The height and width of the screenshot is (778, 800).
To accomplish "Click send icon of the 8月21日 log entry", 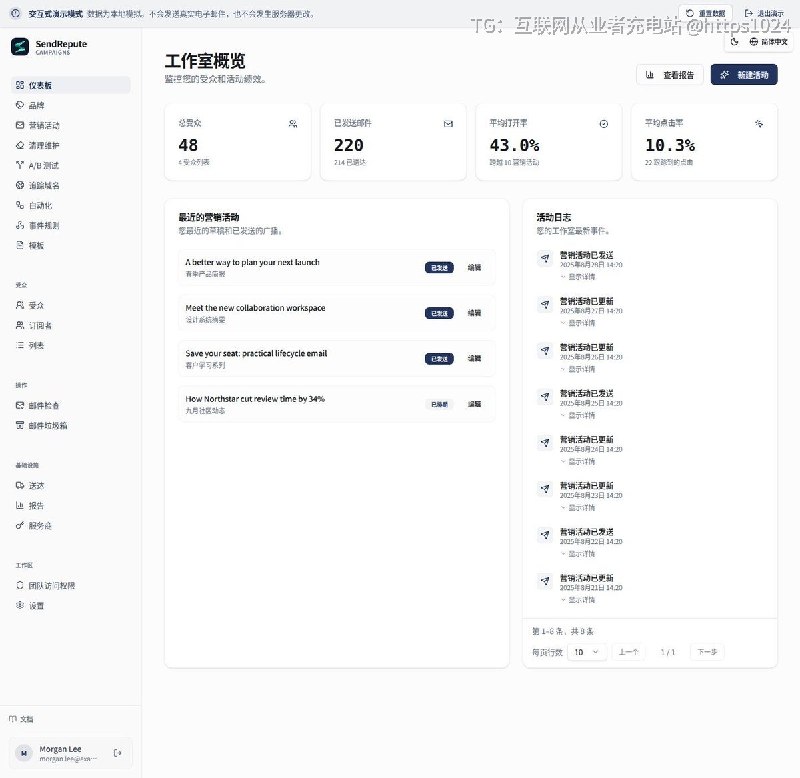I will coord(545,581).
